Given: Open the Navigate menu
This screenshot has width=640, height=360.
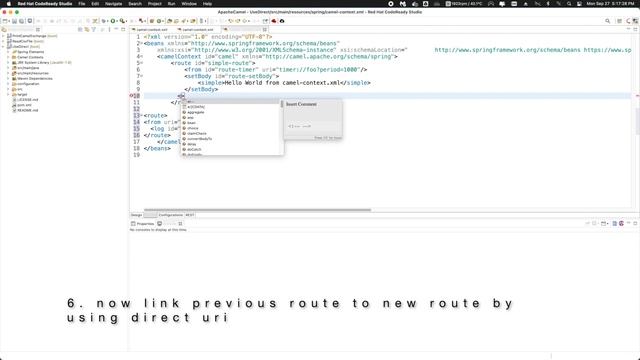Looking at the screenshot, I should 113,4.
